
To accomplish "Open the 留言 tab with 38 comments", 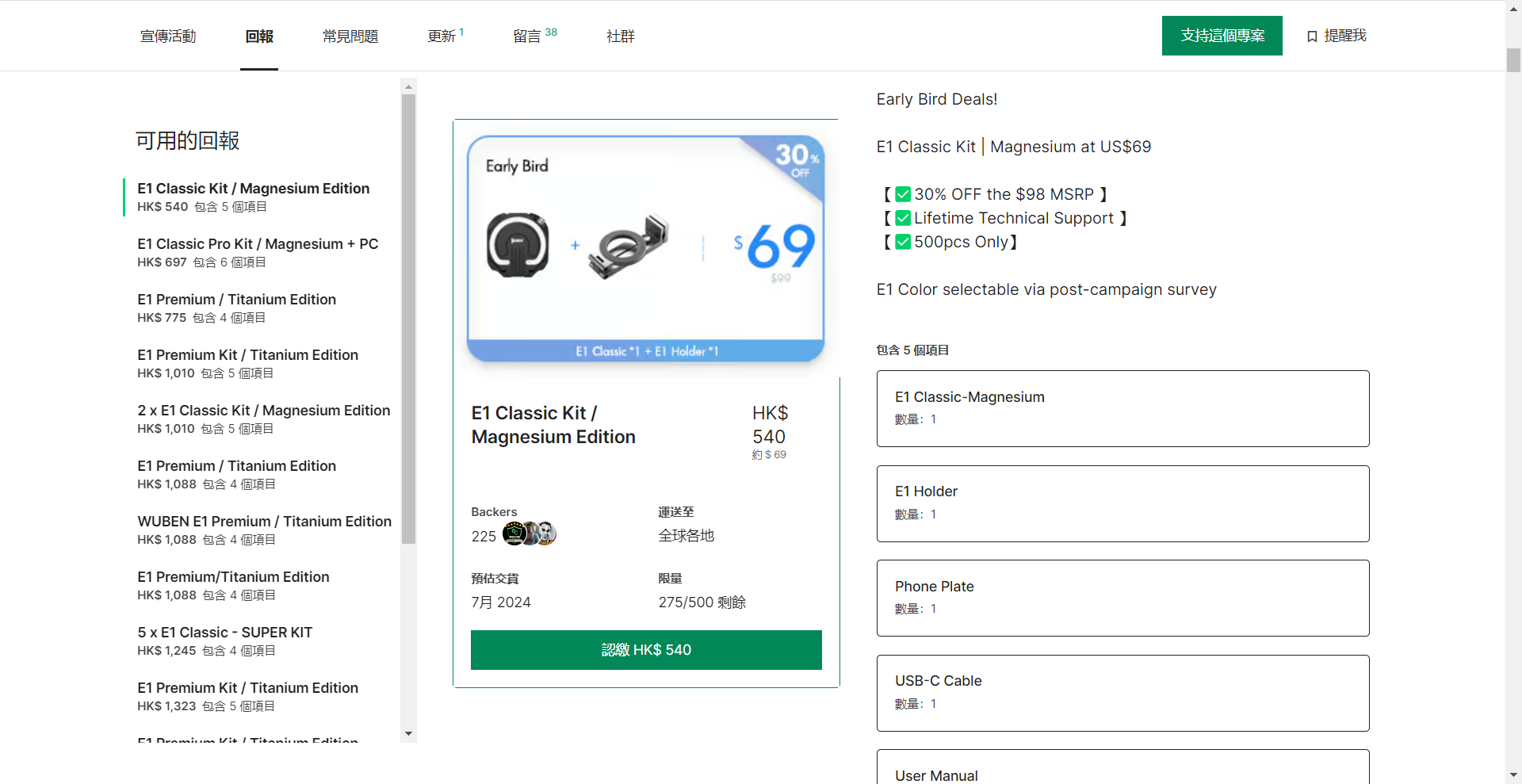I will point(535,36).
